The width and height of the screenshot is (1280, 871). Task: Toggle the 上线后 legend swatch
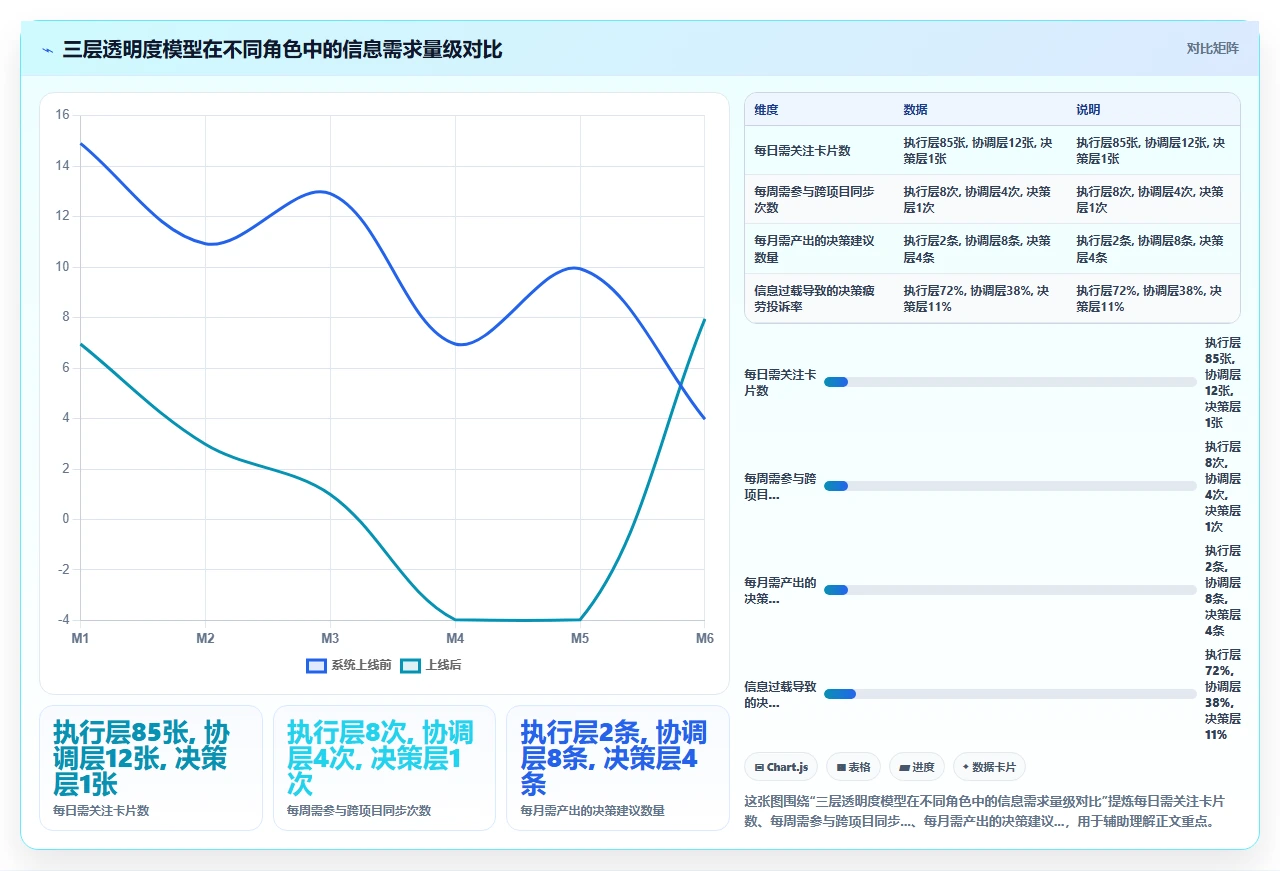click(410, 665)
